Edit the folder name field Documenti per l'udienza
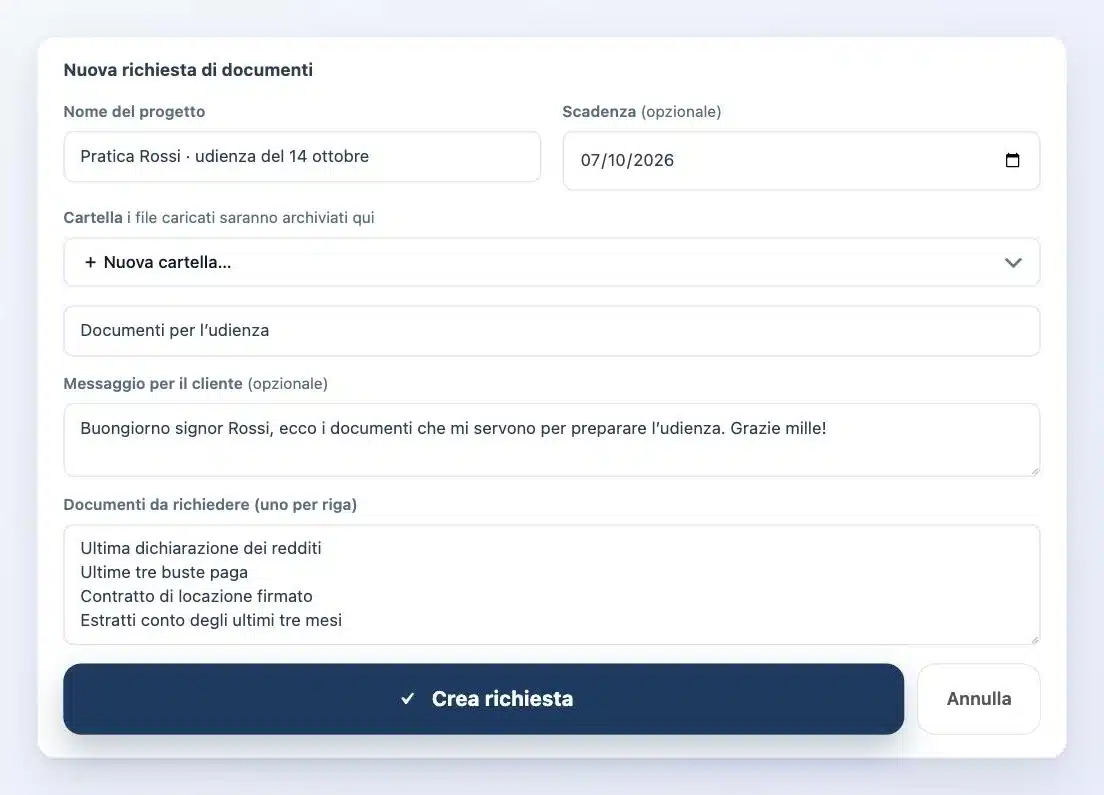The image size is (1104, 795). (551, 330)
